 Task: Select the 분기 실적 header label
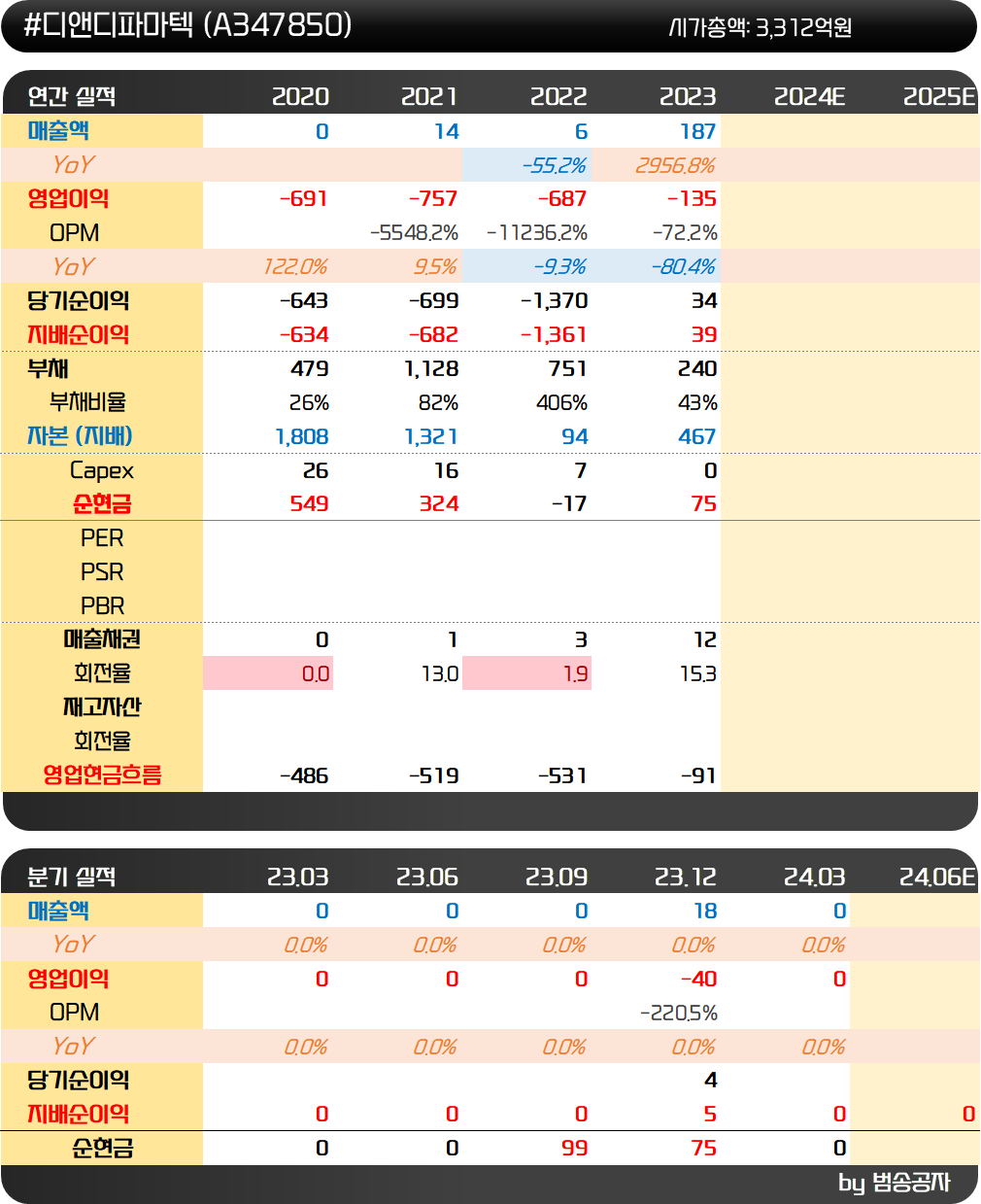72,877
